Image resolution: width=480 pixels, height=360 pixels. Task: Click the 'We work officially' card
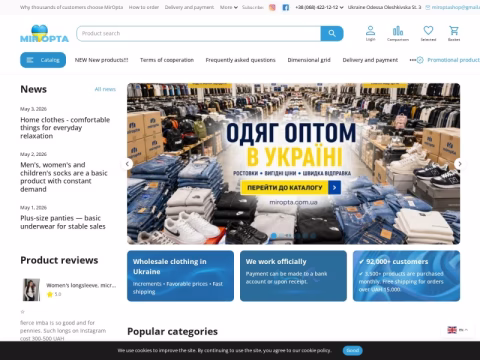click(293, 276)
